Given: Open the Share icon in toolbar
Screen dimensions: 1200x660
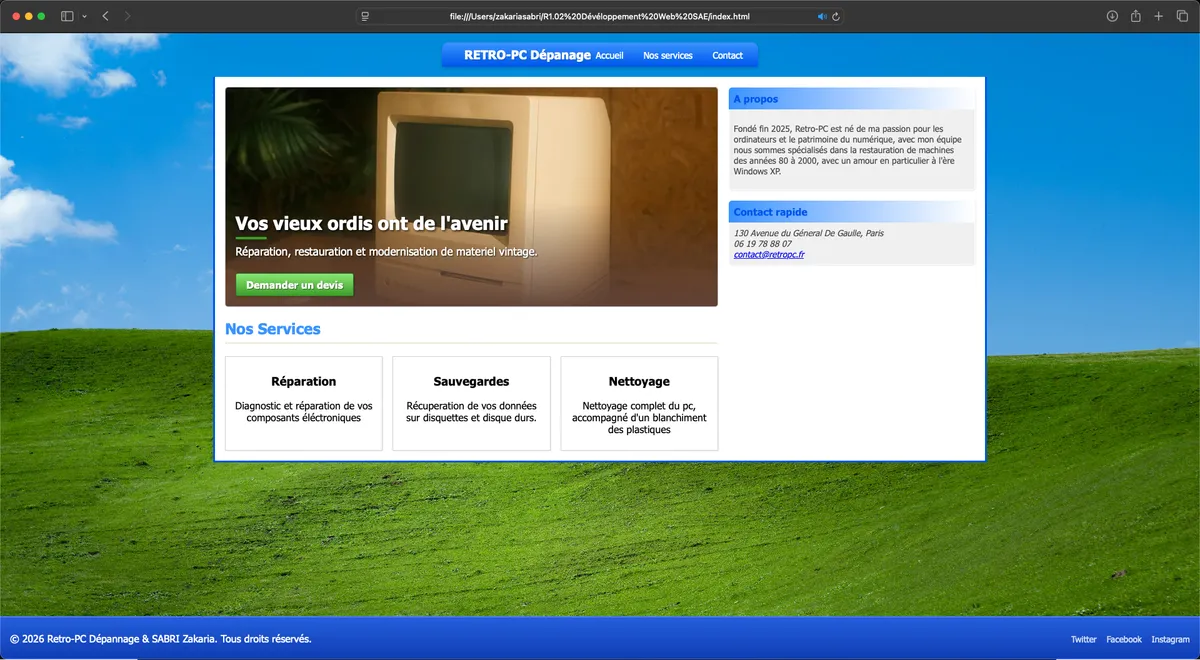Looking at the screenshot, I should tap(1136, 16).
